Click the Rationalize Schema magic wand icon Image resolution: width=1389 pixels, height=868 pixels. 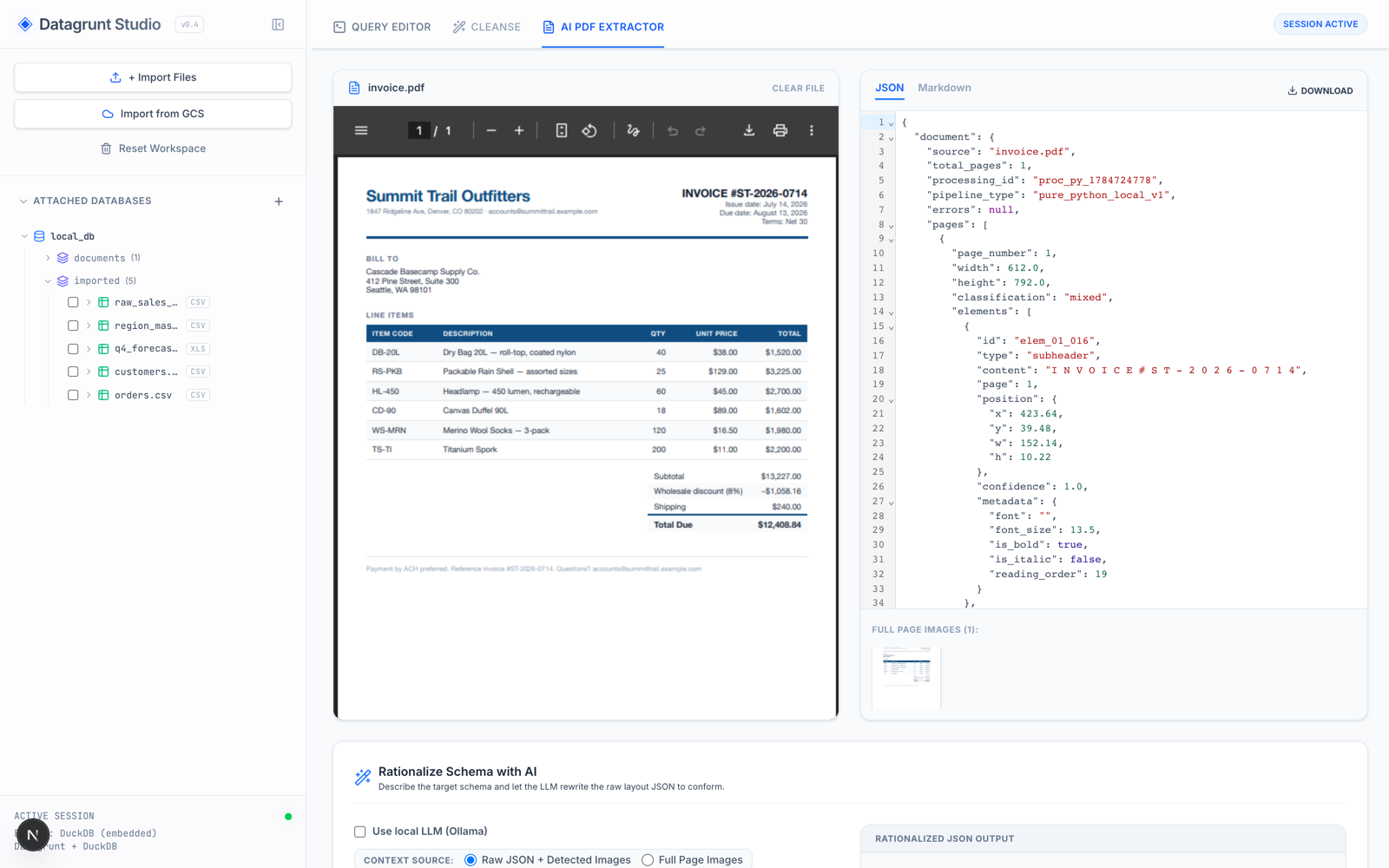point(363,777)
